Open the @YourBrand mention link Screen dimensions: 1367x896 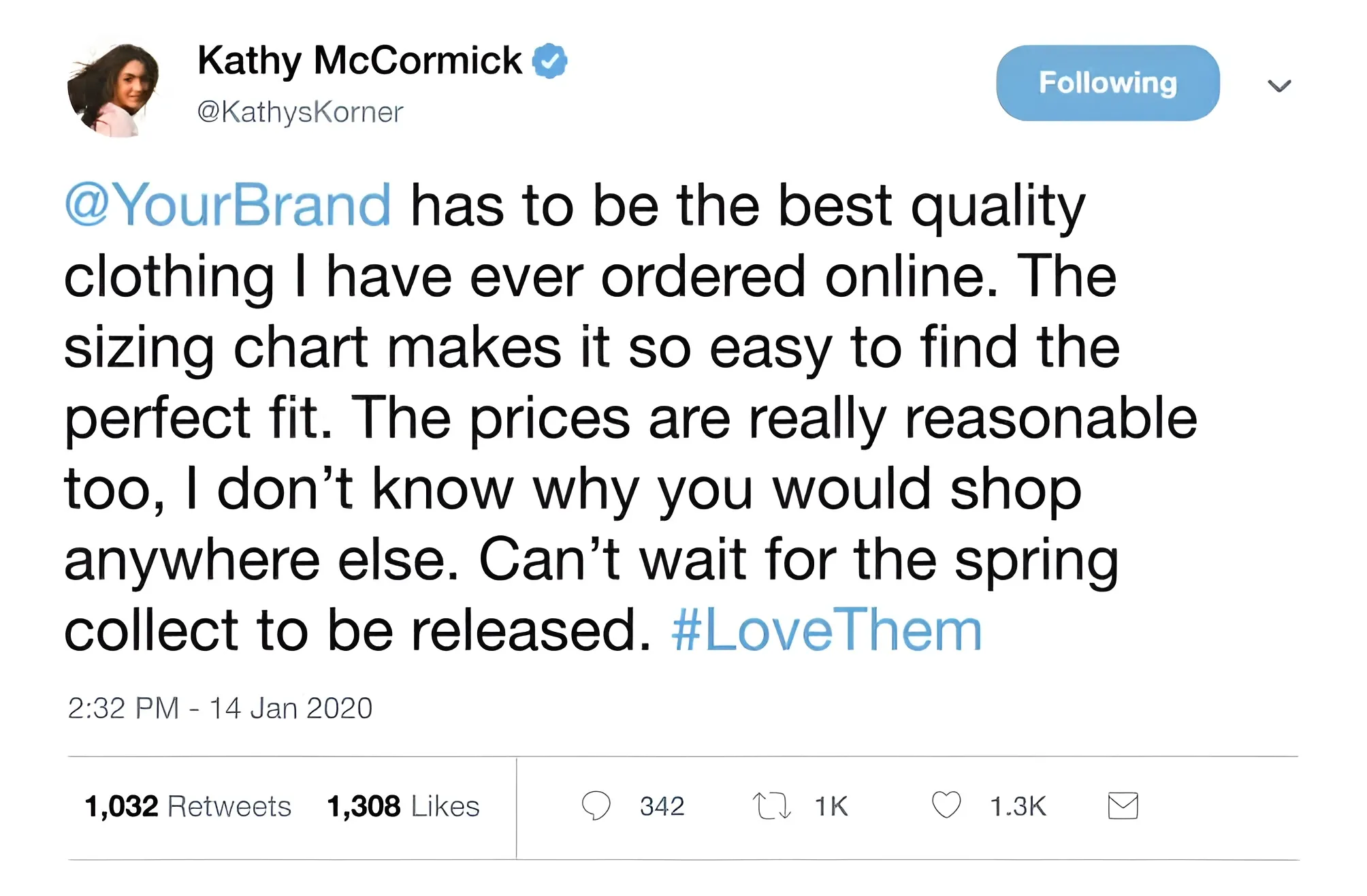pyautogui.click(x=228, y=205)
